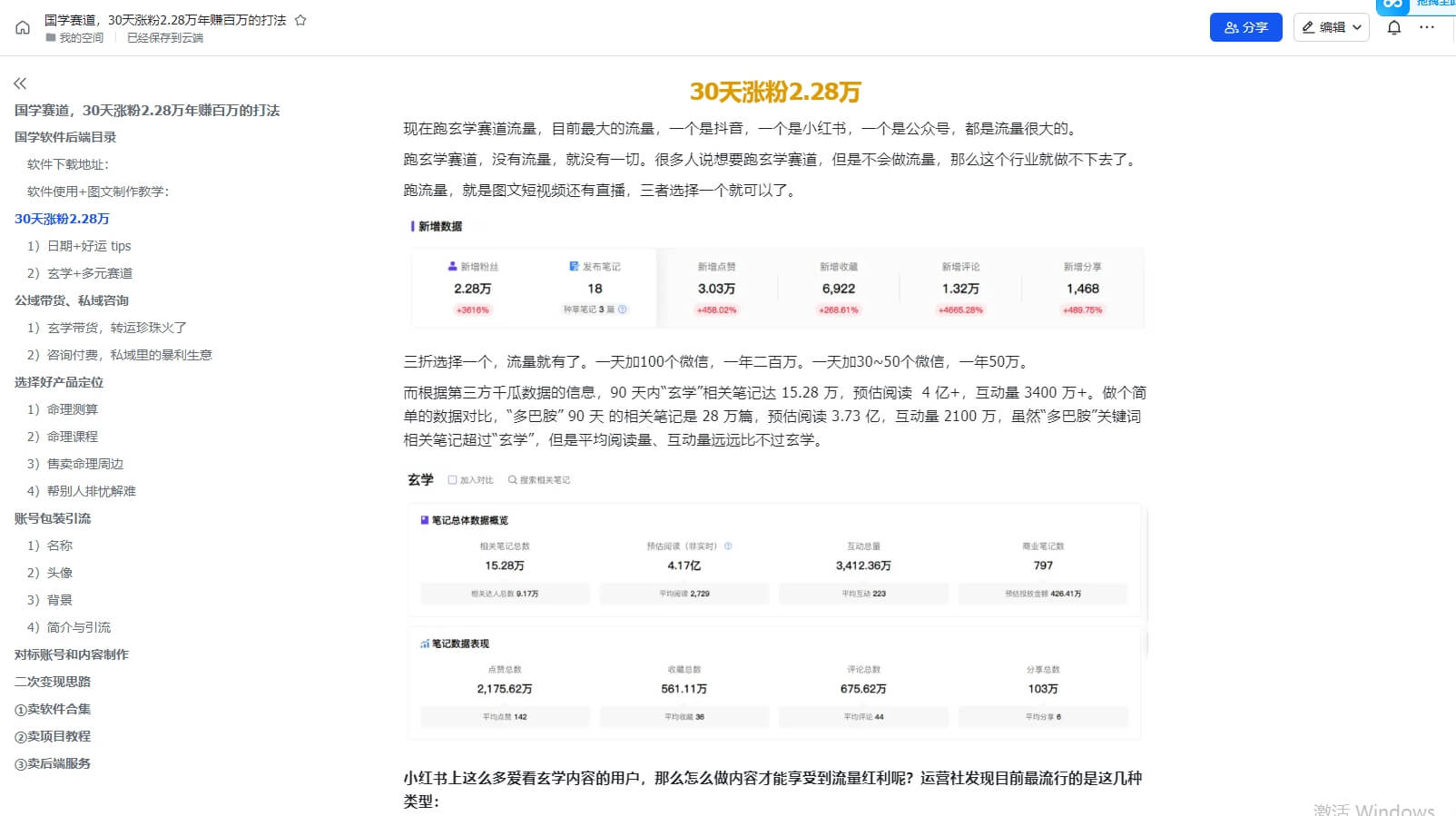
Task: Jump to 账号包装引流 heading
Action: [x=53, y=518]
